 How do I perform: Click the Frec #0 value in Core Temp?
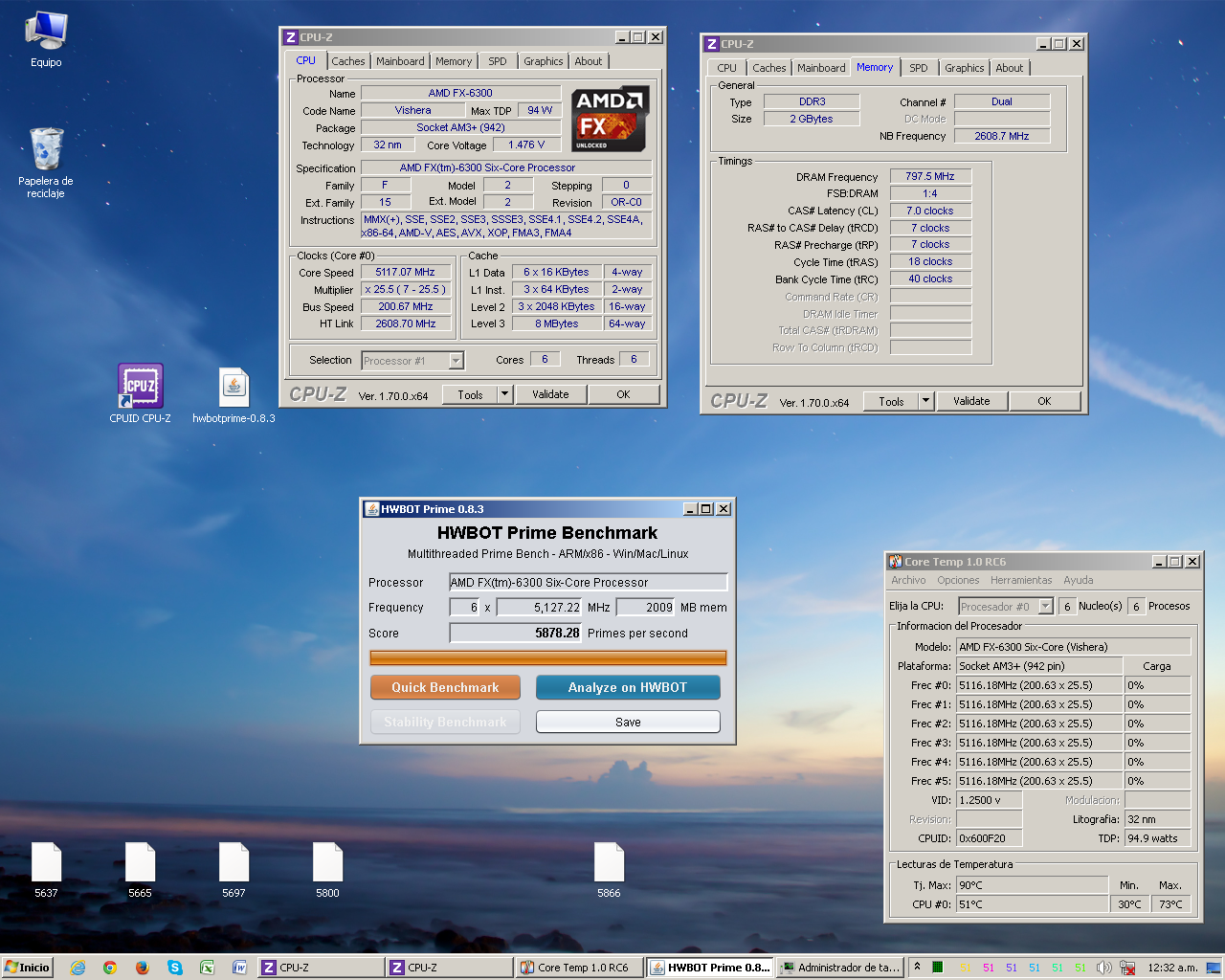point(1038,685)
